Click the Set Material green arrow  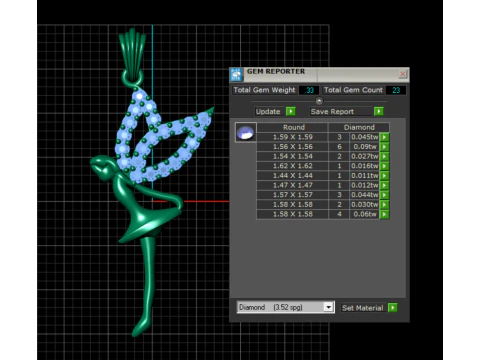click(393, 308)
